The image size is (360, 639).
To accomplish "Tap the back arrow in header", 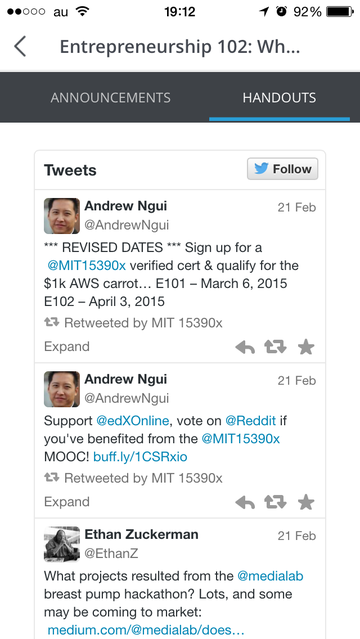I will (20, 46).
